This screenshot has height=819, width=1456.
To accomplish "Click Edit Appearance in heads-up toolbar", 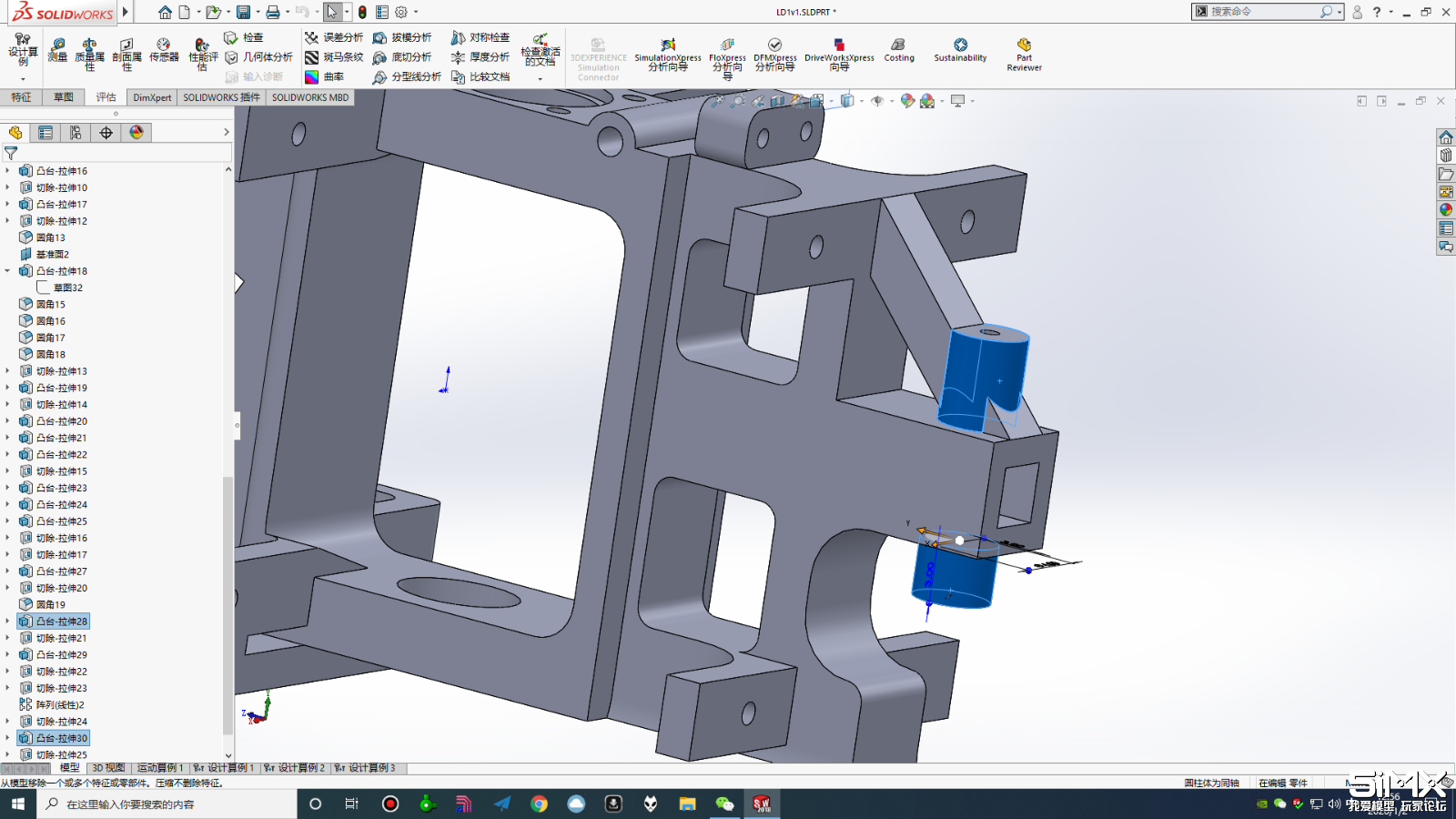I will point(907,101).
